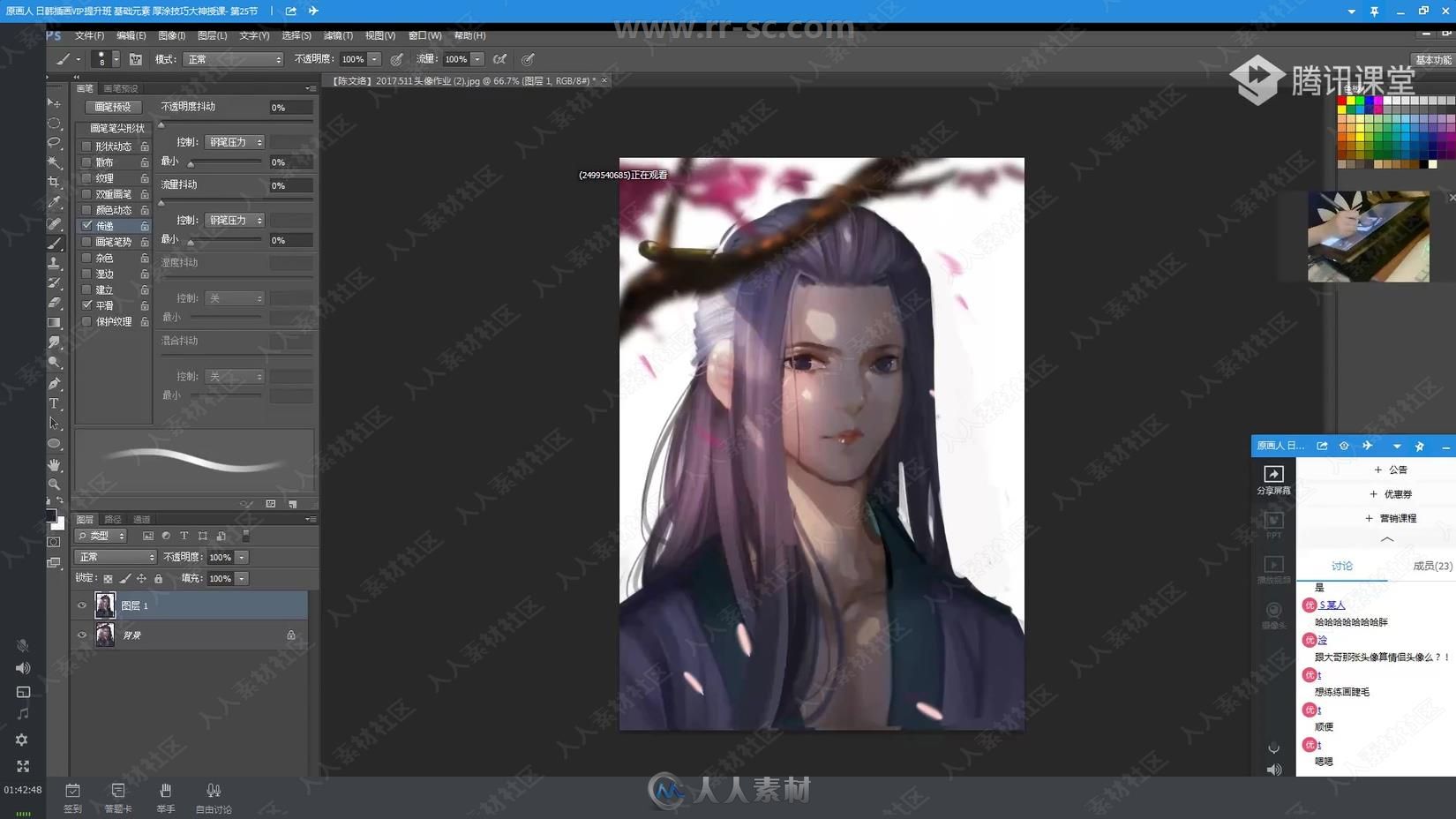Viewport: 1456px width, 819px height.
Task: Open the 不透明度 opacity dropdown in options bar
Action: 374,59
